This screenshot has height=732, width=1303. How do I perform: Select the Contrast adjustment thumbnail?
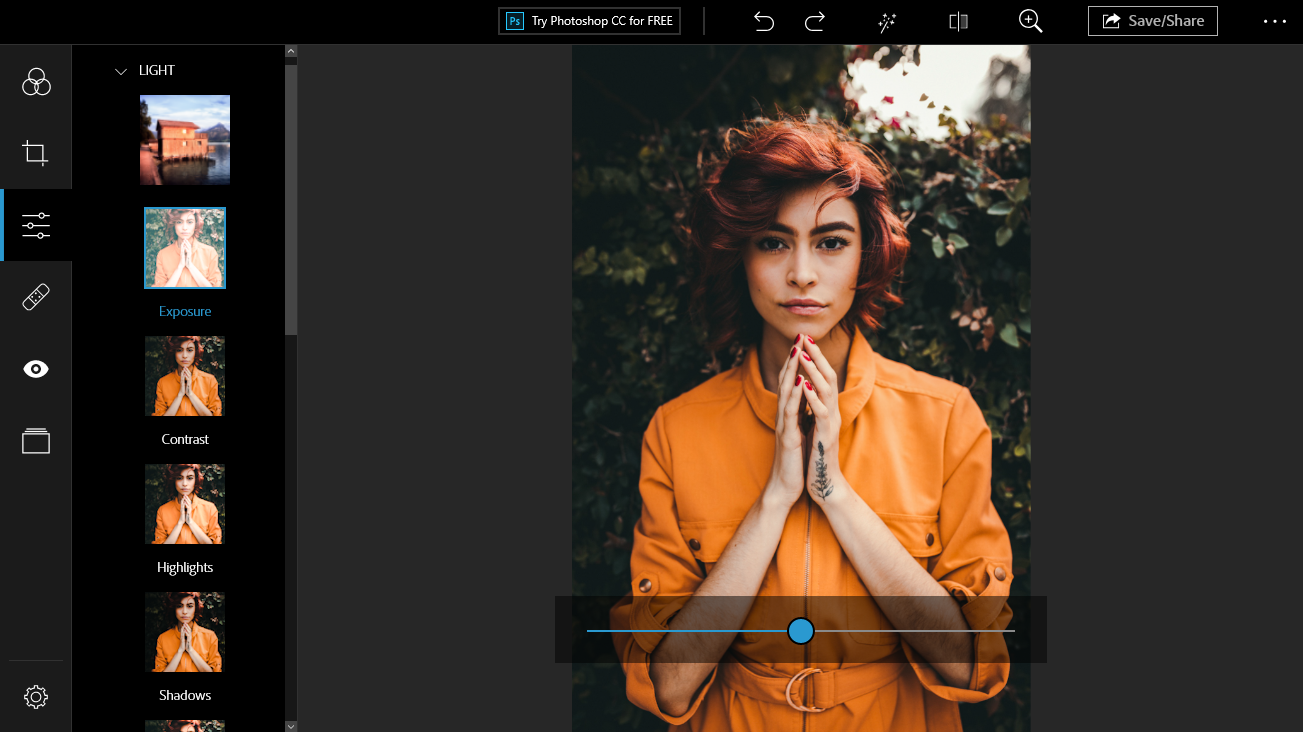coord(184,376)
